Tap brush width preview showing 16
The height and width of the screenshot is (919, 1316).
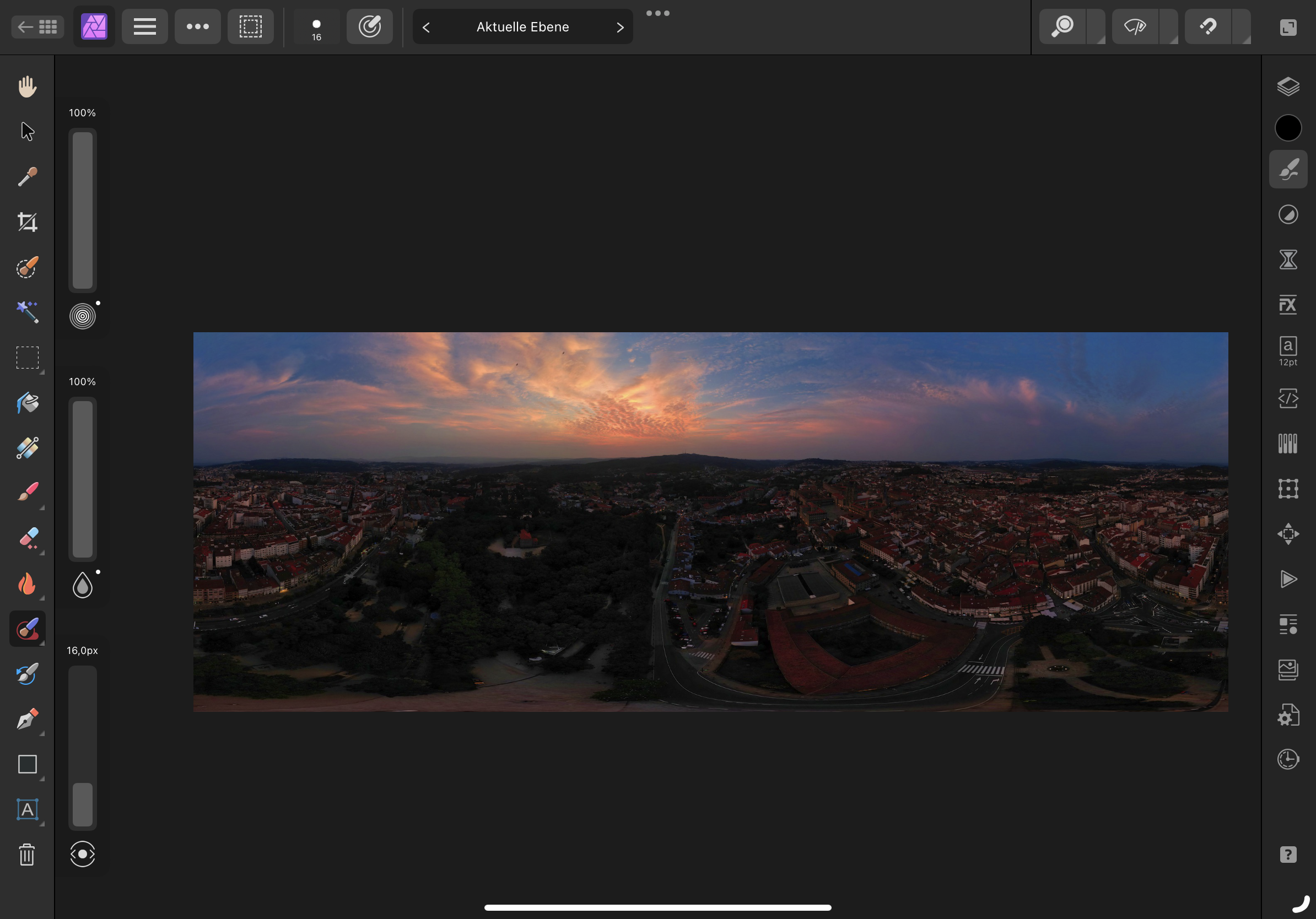pyautogui.click(x=316, y=28)
